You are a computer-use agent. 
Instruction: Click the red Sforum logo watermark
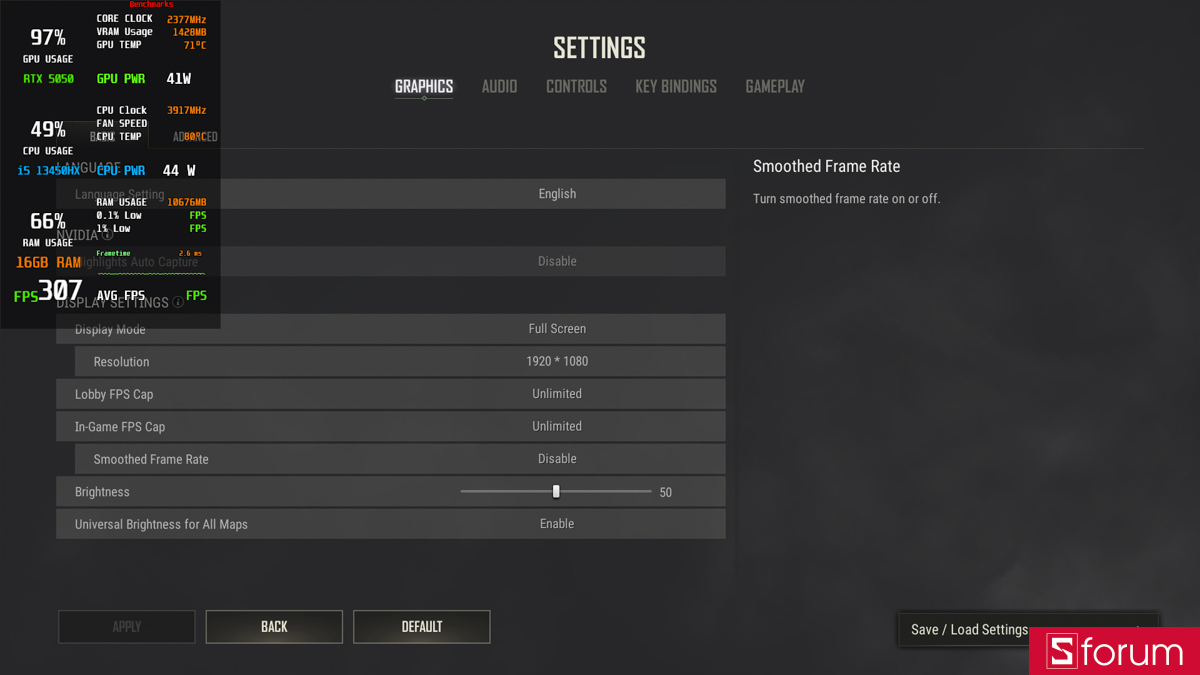tap(1113, 651)
